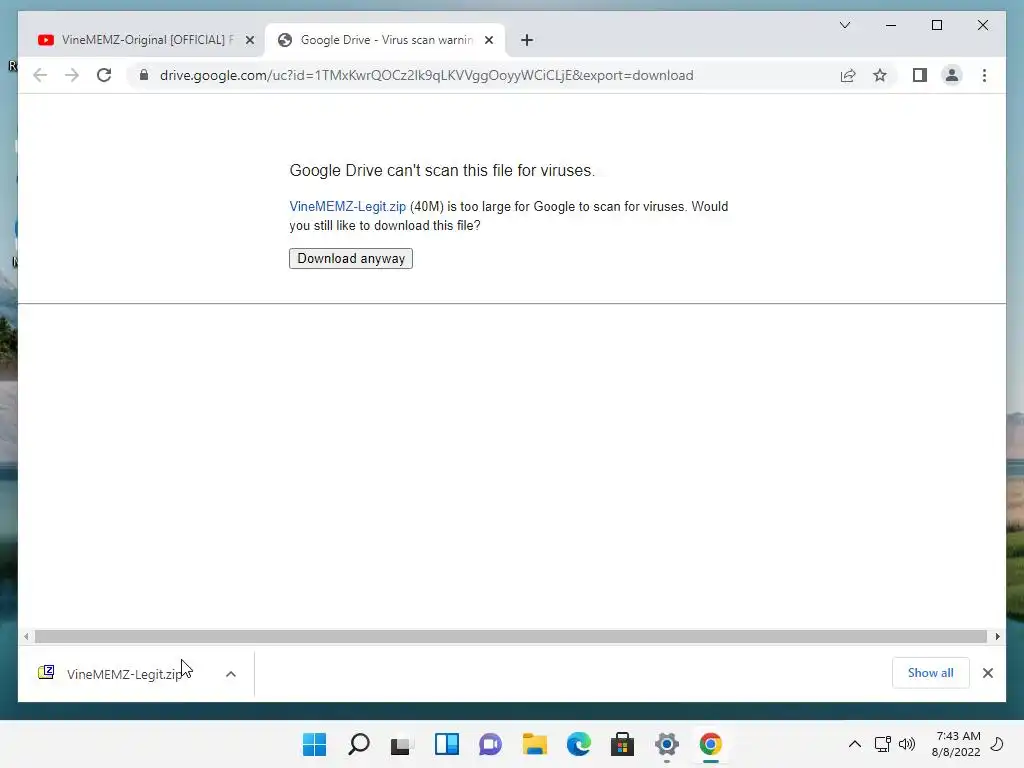Go back to the previous page in Chrome
This screenshot has width=1024, height=768.
tap(40, 75)
